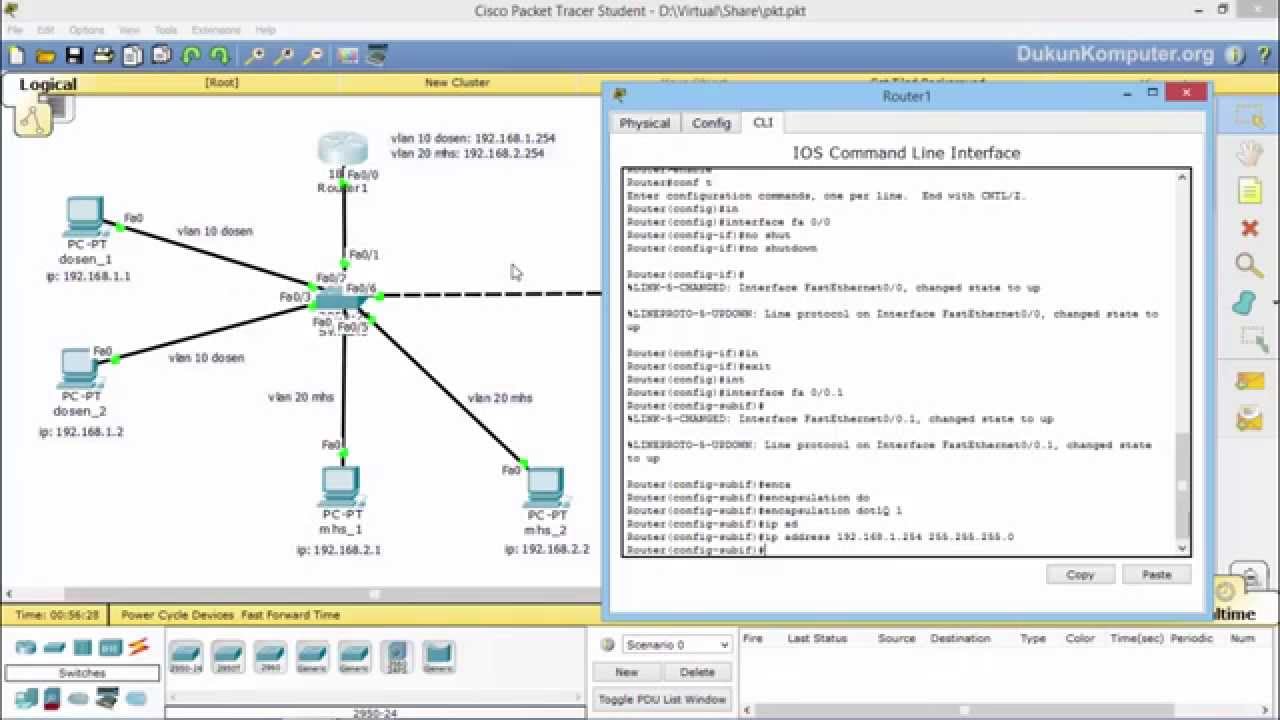Open the View menu
Image resolution: width=1280 pixels, height=720 pixels.
(x=130, y=30)
